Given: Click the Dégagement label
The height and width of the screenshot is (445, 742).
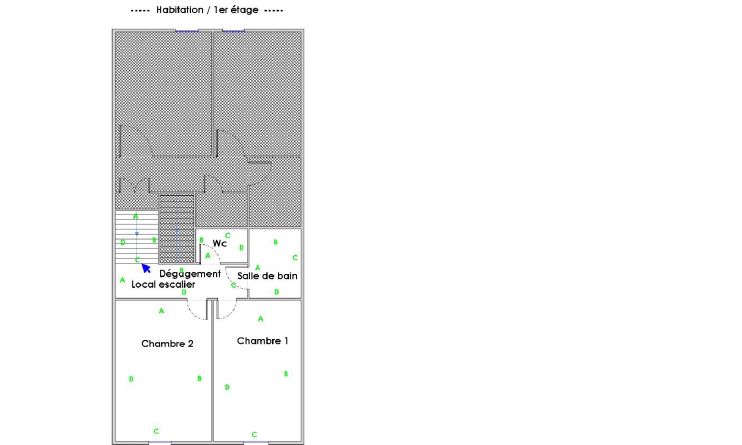Looking at the screenshot, I should (x=189, y=273).
